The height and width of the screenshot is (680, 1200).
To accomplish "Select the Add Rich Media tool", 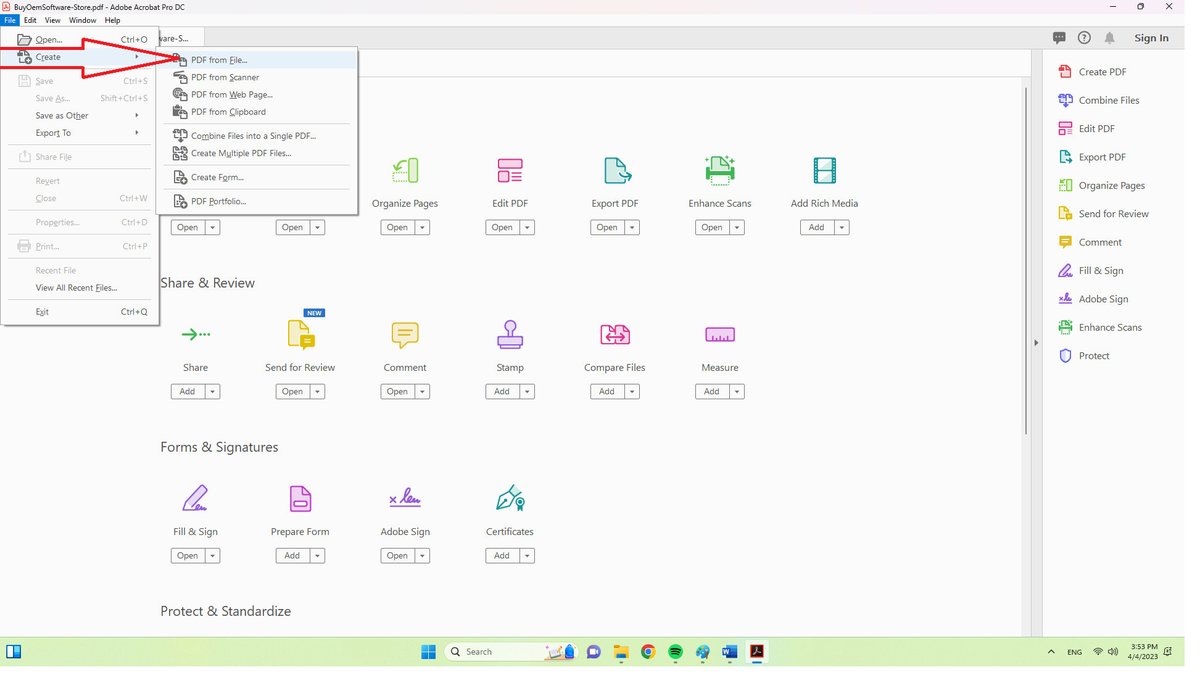I will pos(824,170).
